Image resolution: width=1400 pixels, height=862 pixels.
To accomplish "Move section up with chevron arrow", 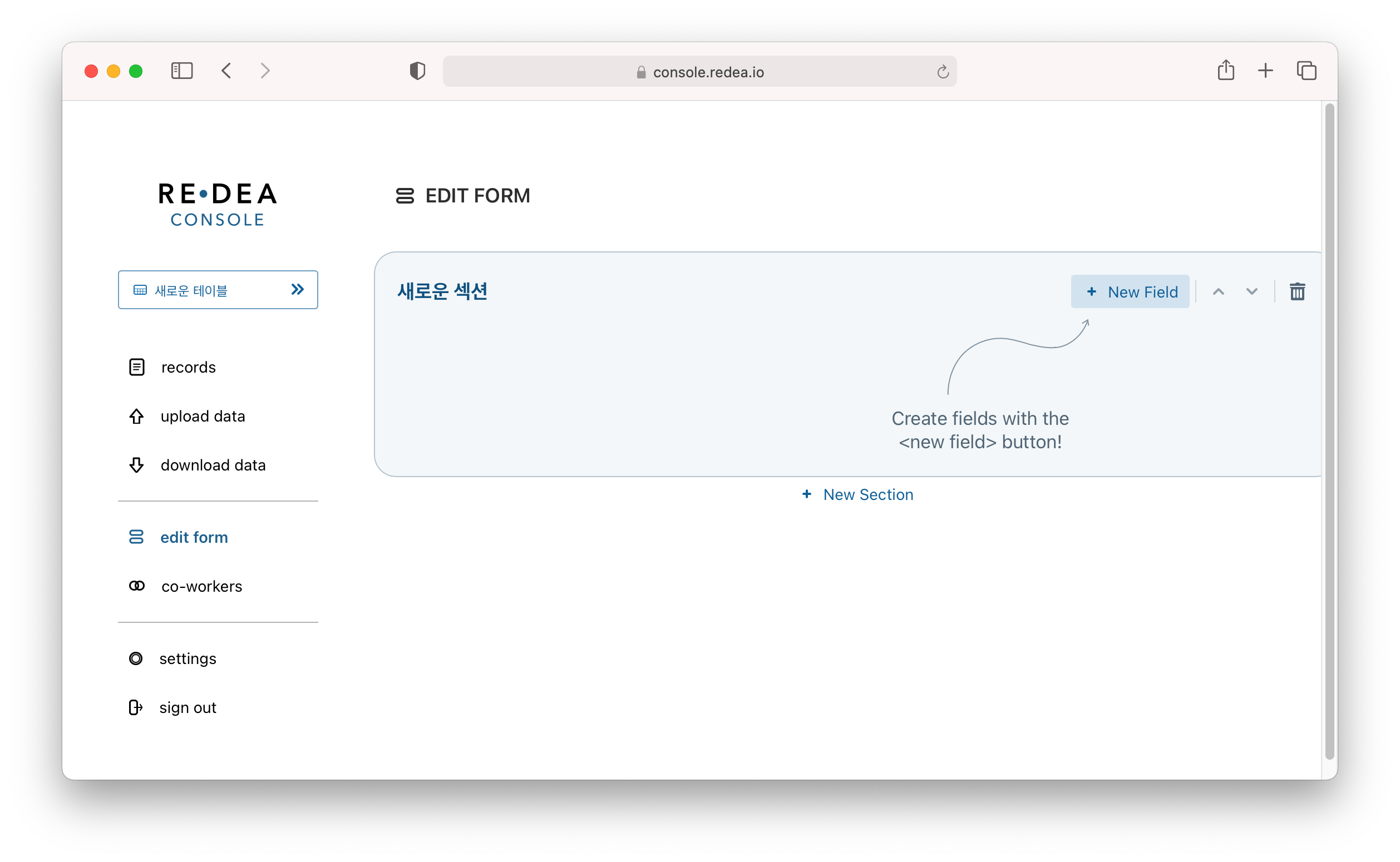I will tap(1218, 292).
